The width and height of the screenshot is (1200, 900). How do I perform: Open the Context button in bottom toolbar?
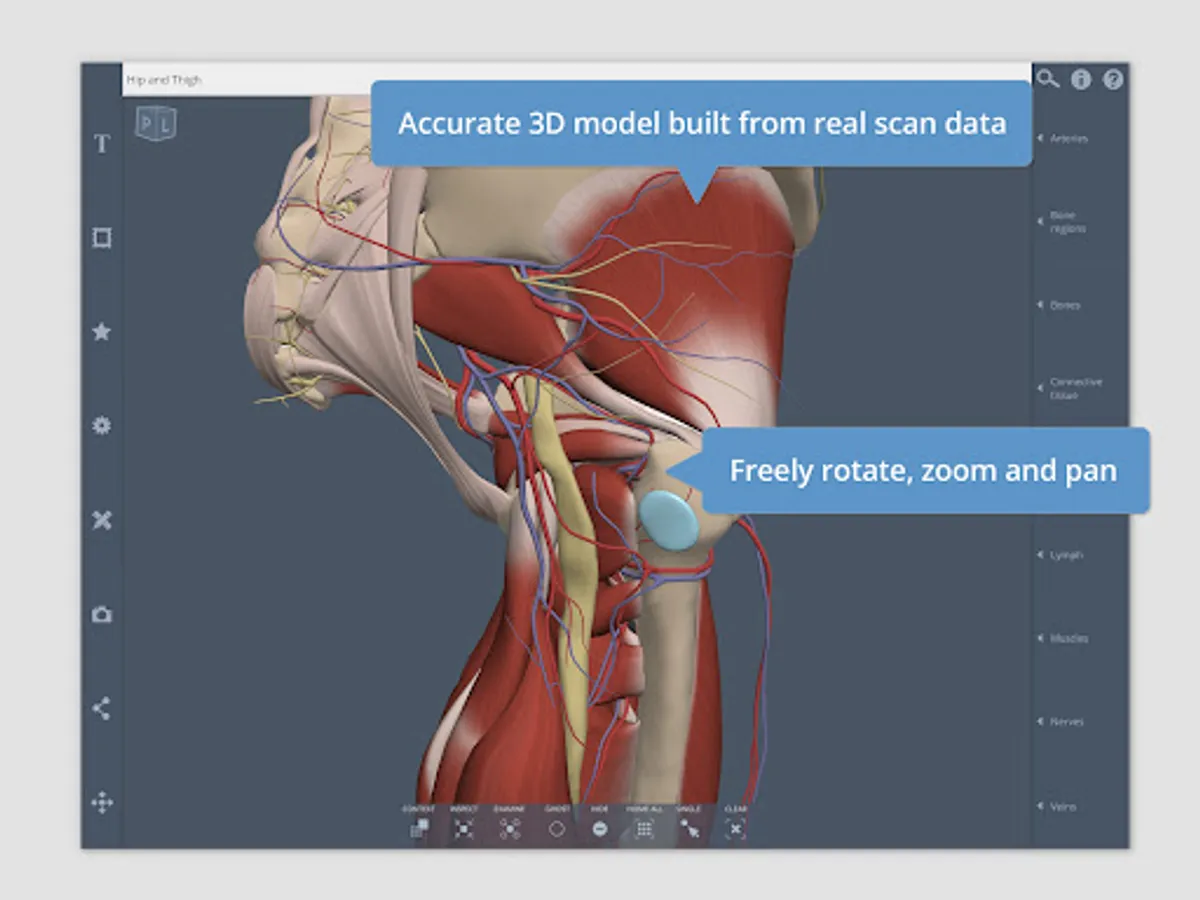pos(420,822)
